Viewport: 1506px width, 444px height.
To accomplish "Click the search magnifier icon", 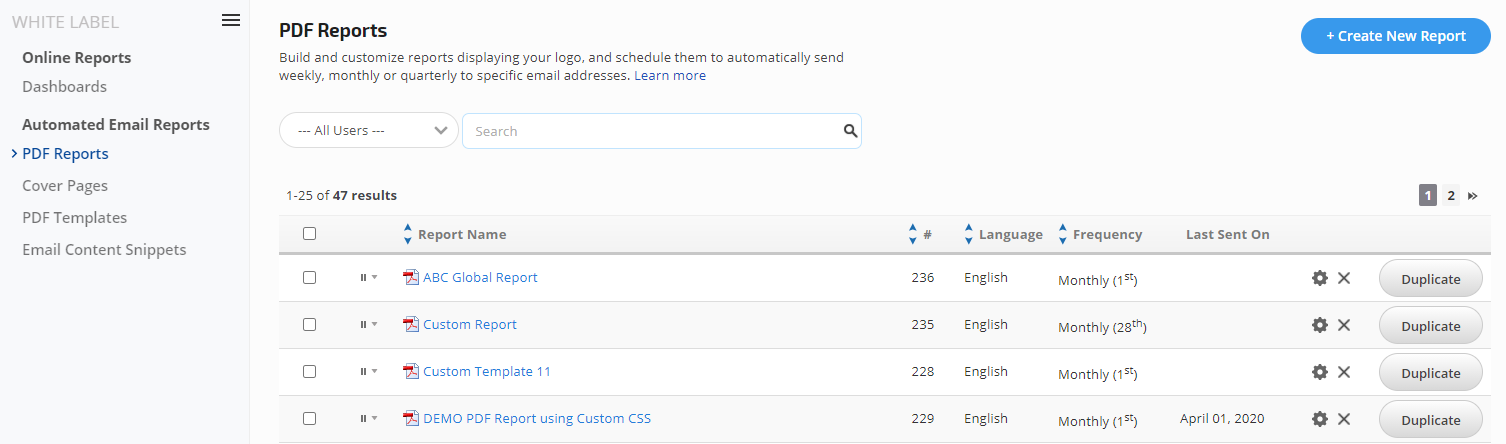I will 850,130.
